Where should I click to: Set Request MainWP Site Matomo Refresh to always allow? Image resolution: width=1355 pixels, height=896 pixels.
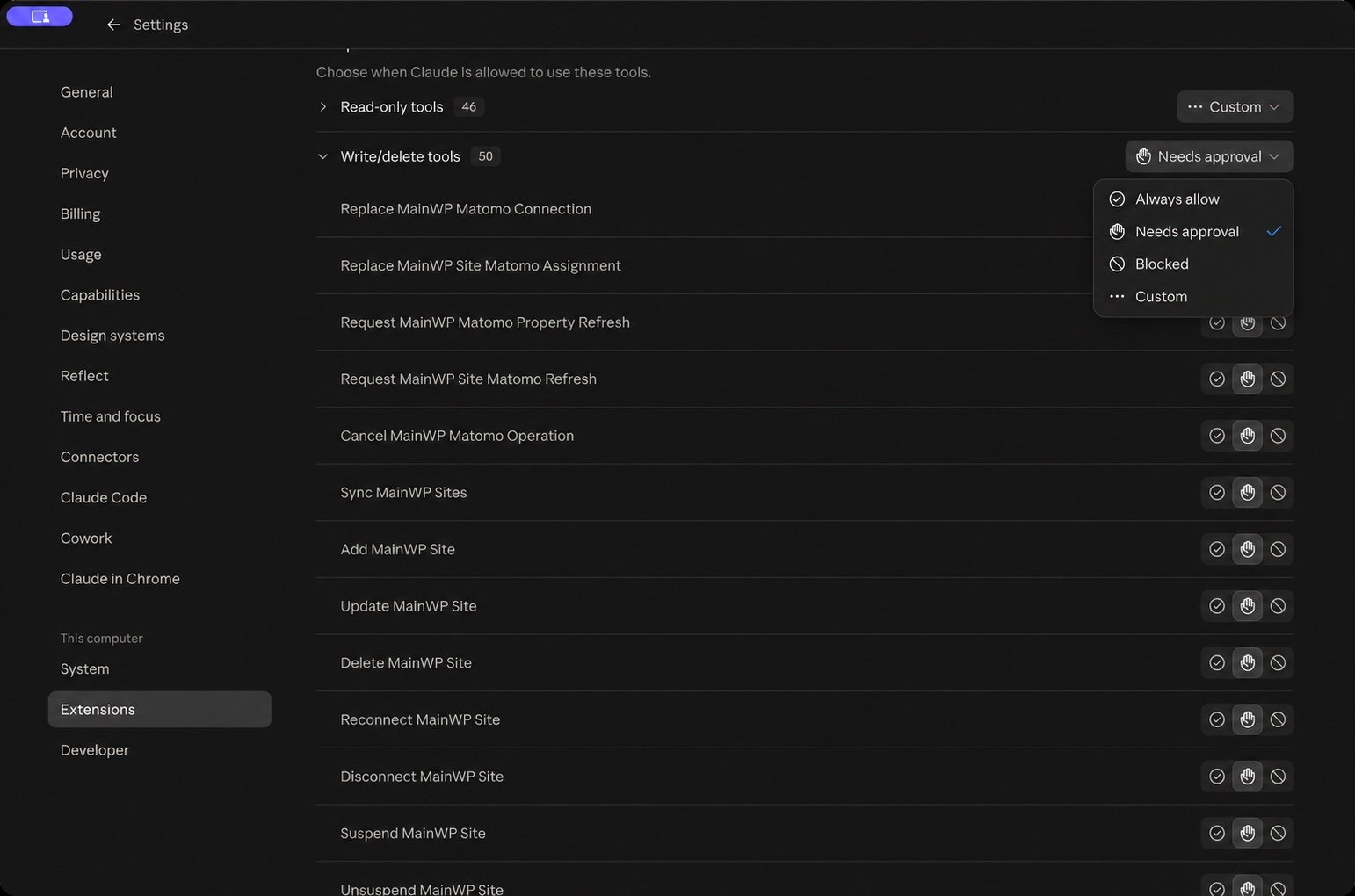[x=1217, y=379]
